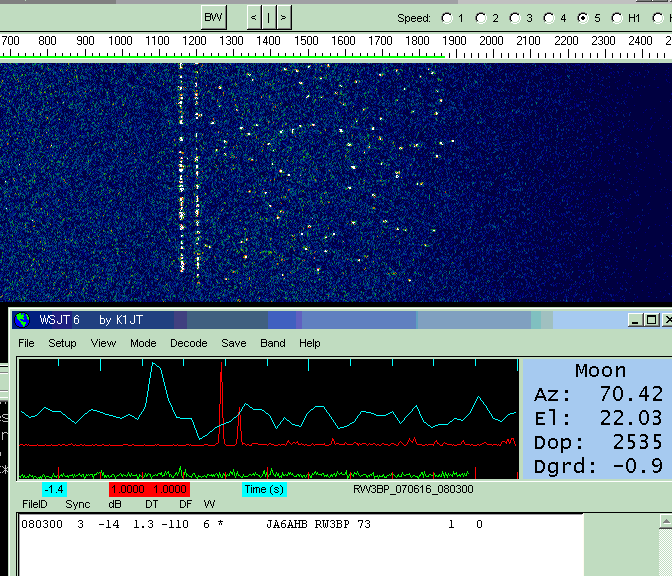The height and width of the screenshot is (576, 672).
Task: Click the BW button in the toolbar
Action: [x=213, y=17]
